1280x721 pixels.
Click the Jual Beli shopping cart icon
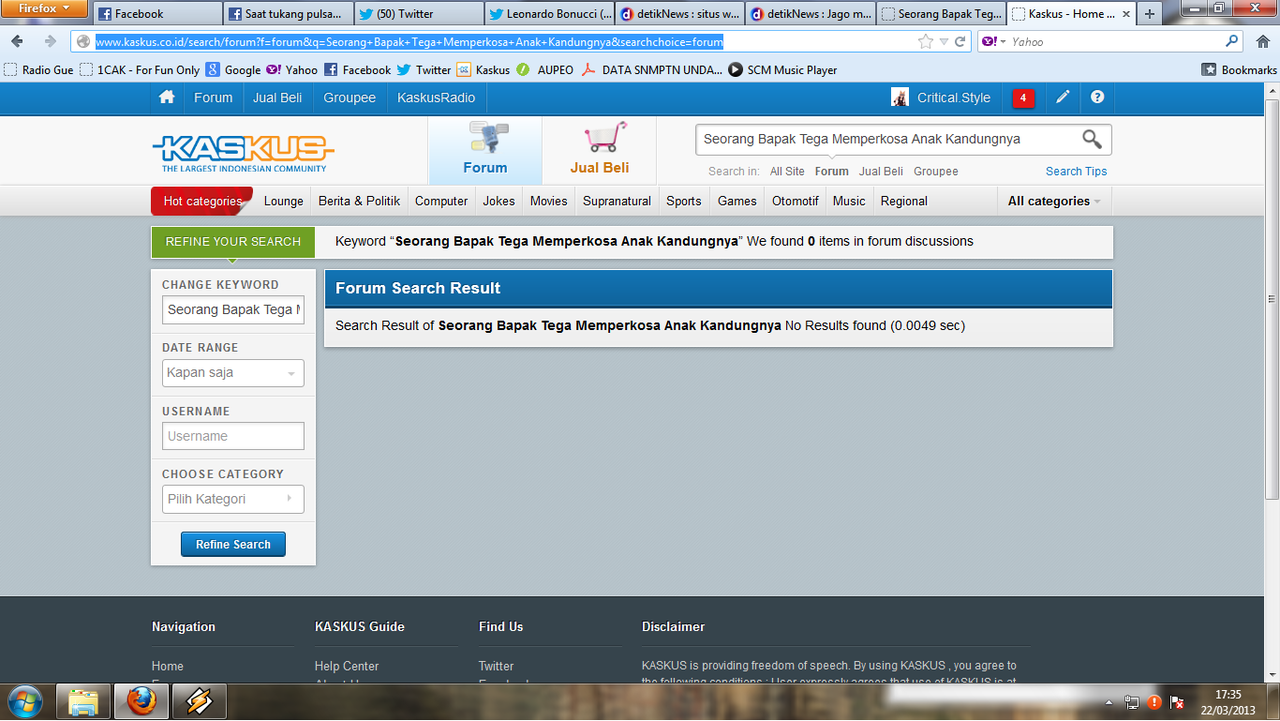[604, 137]
